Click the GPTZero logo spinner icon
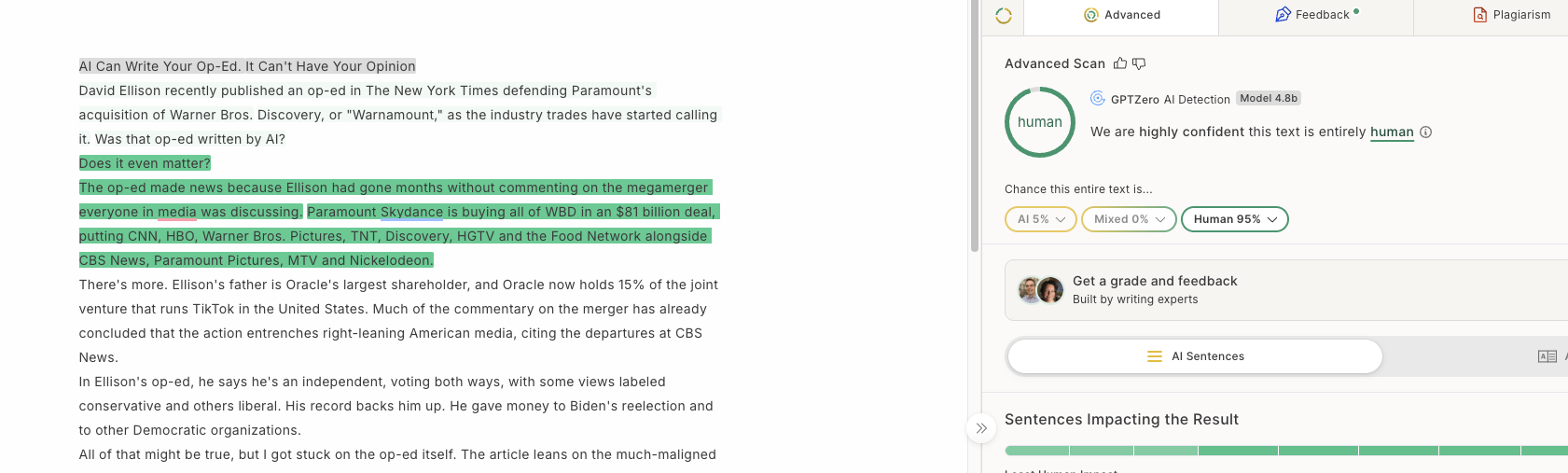Image resolution: width=1568 pixels, height=473 pixels. point(1004,16)
